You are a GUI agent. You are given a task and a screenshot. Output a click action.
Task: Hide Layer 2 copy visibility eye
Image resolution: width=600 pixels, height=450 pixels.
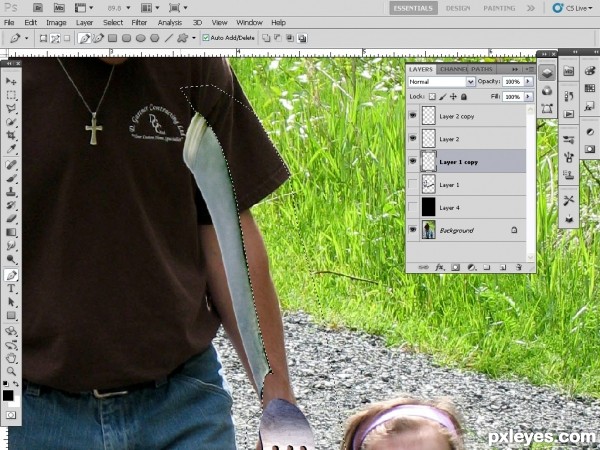tap(412, 115)
